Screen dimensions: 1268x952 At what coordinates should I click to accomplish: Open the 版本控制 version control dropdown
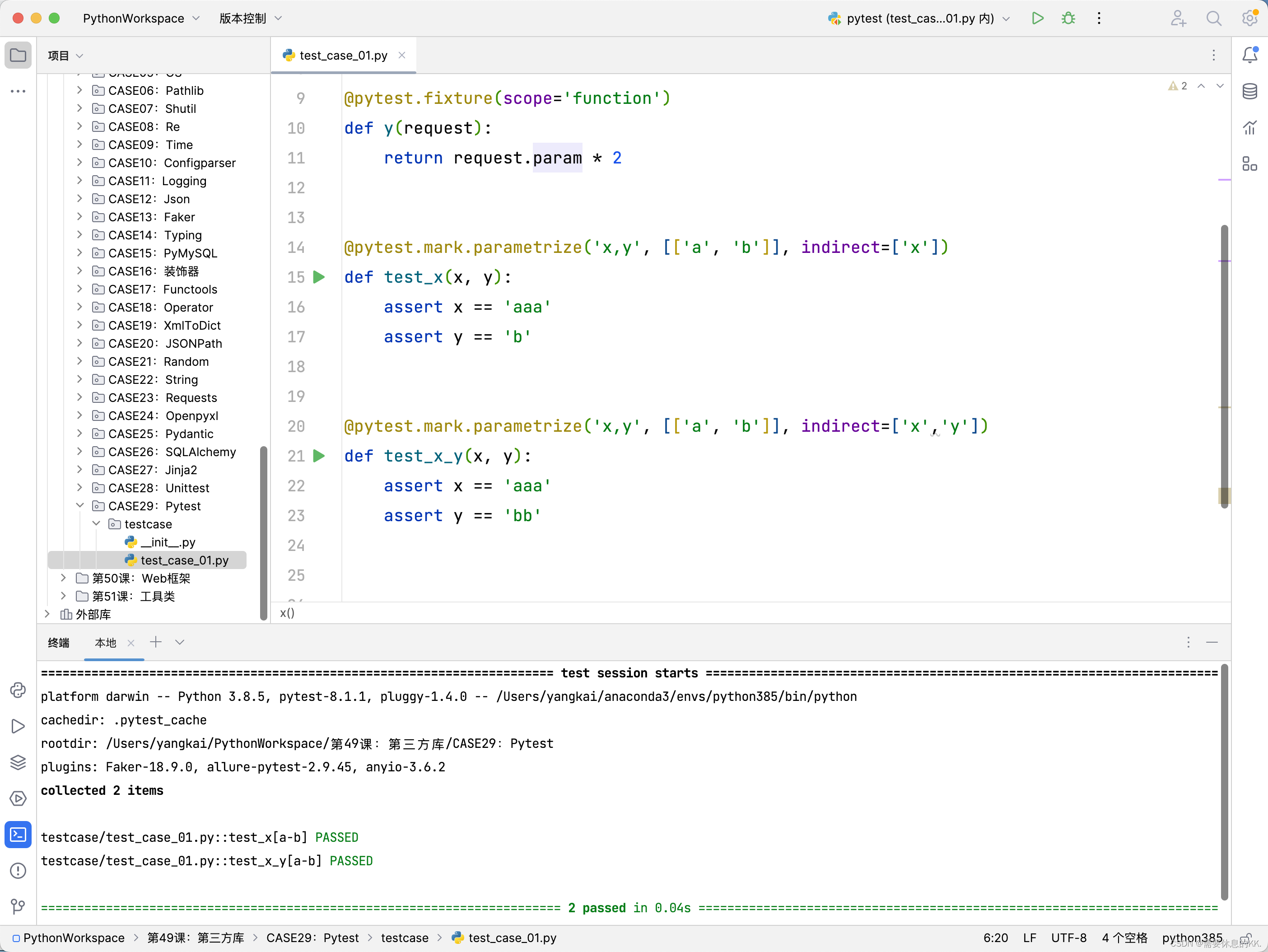tap(251, 19)
